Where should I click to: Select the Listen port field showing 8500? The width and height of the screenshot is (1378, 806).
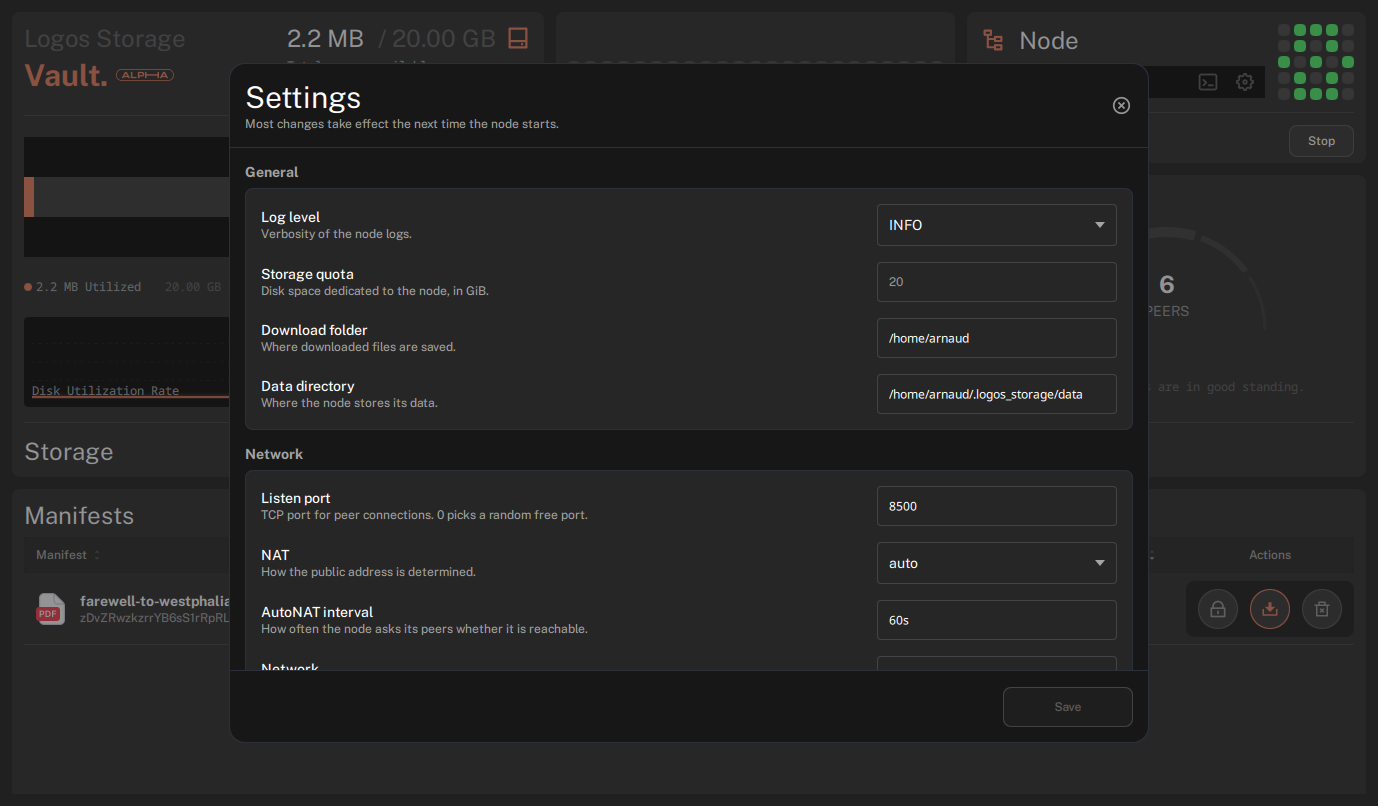[997, 506]
